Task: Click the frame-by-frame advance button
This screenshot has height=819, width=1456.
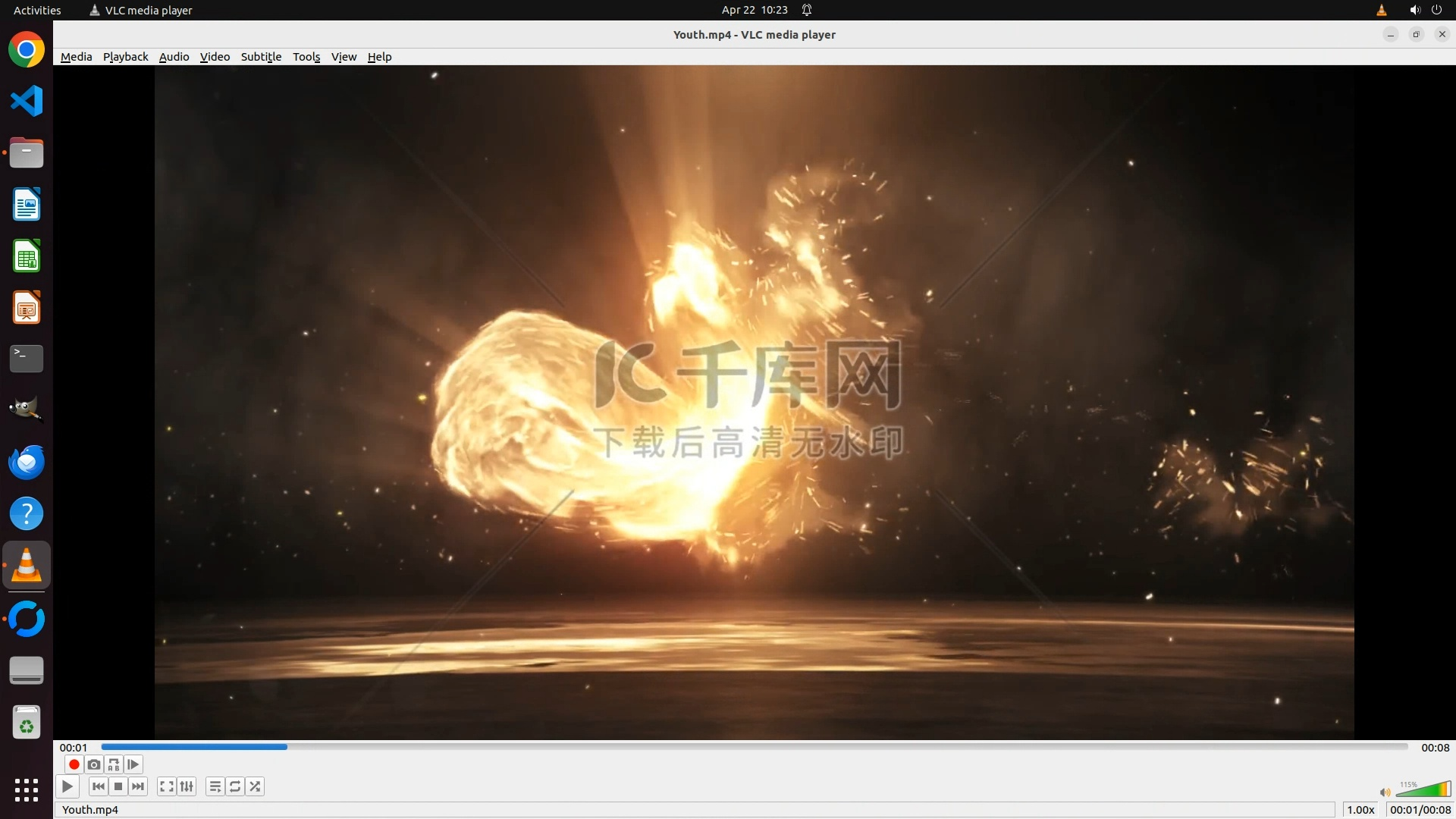Action: point(133,764)
